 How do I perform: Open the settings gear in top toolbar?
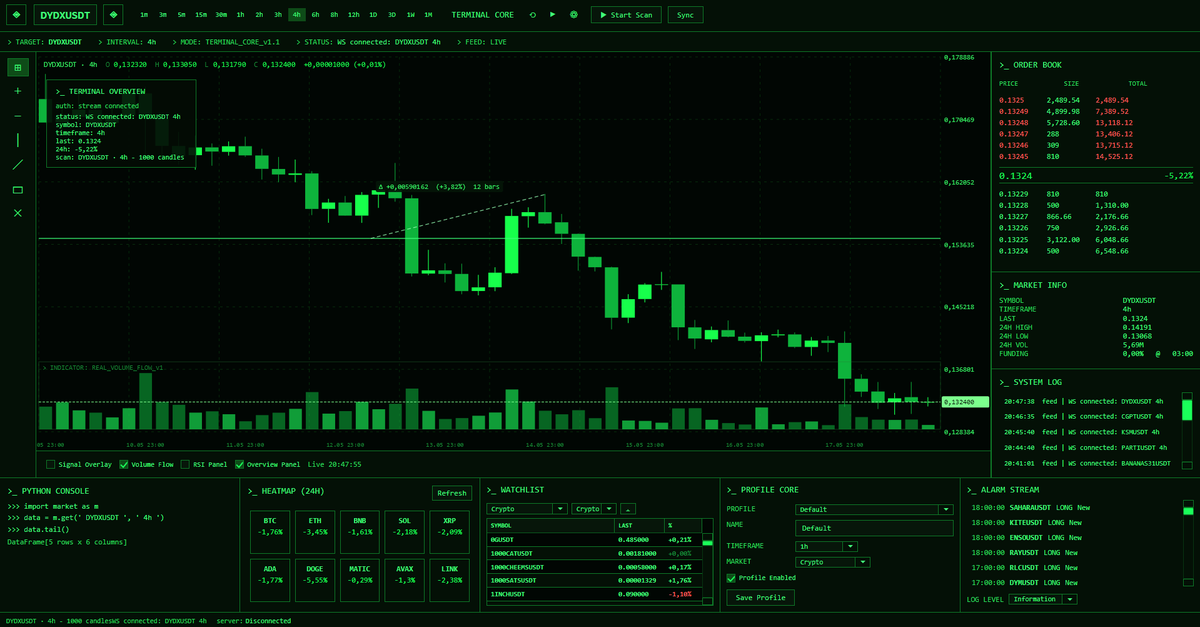point(573,15)
